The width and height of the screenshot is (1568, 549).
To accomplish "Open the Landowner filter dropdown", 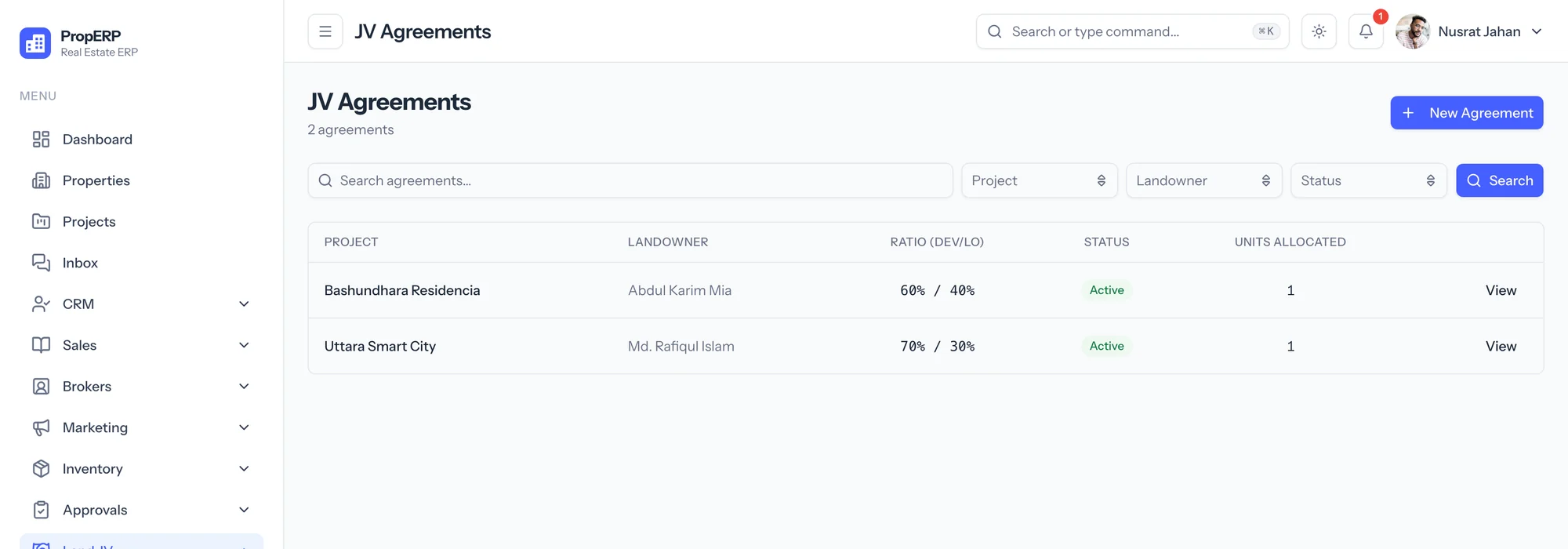I will click(1204, 180).
